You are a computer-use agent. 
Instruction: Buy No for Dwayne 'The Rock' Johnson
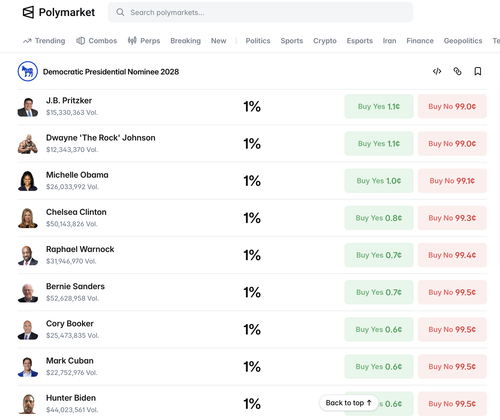pos(452,144)
